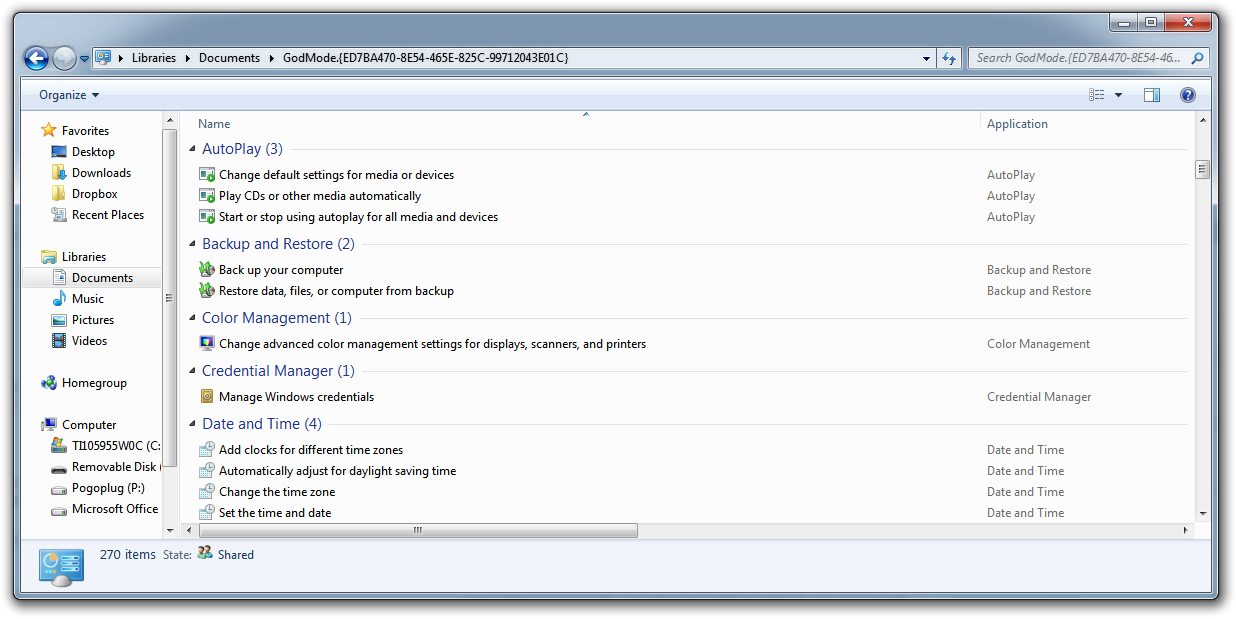
Task: Open the recent pages dropdown arrow
Action: [84, 59]
